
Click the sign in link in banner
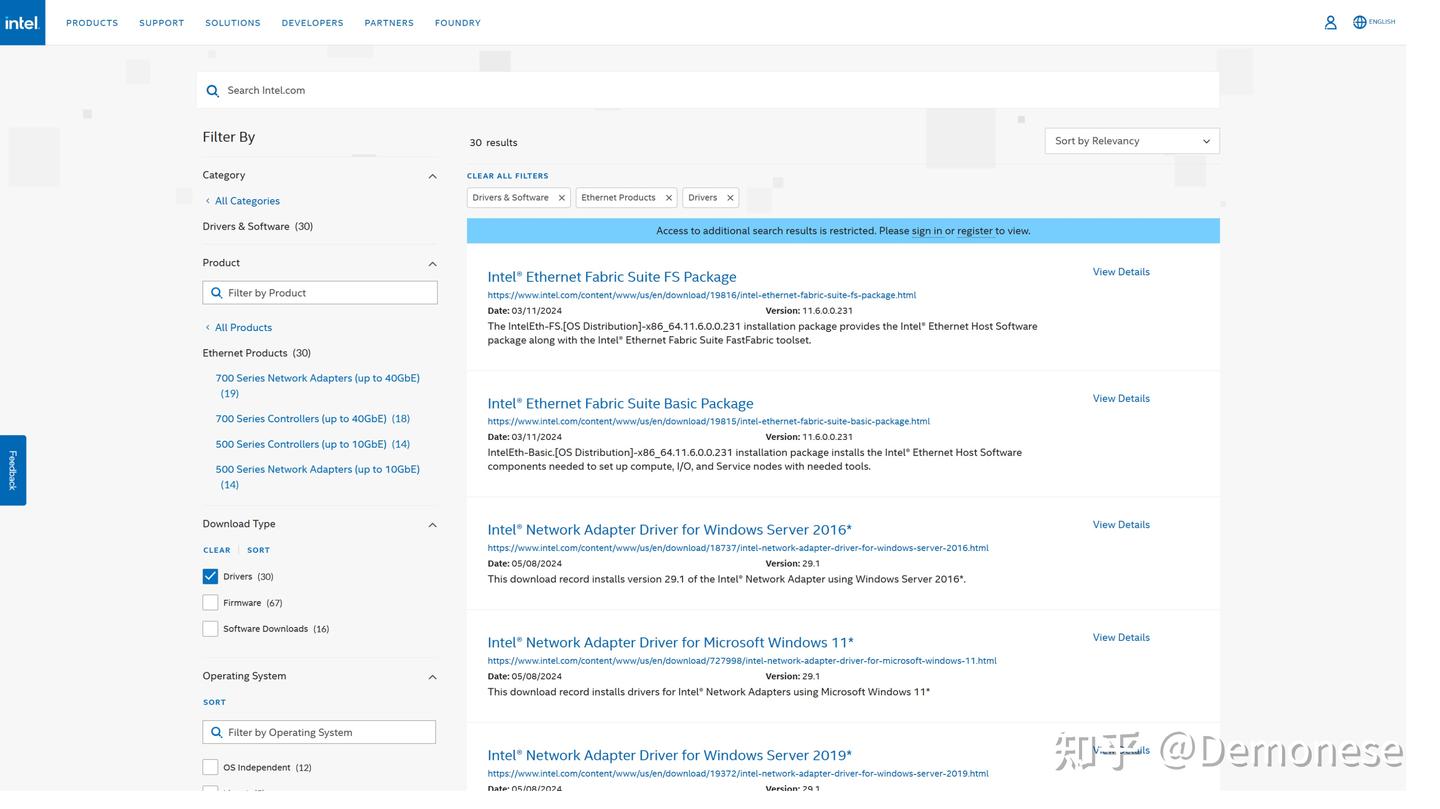point(927,231)
